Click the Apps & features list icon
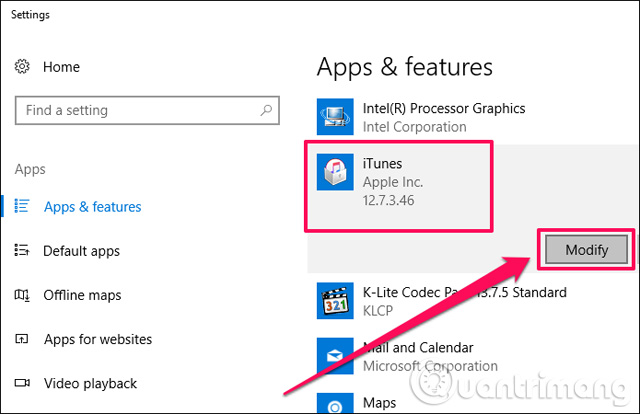Image resolution: width=640 pixels, height=414 pixels. (x=23, y=207)
